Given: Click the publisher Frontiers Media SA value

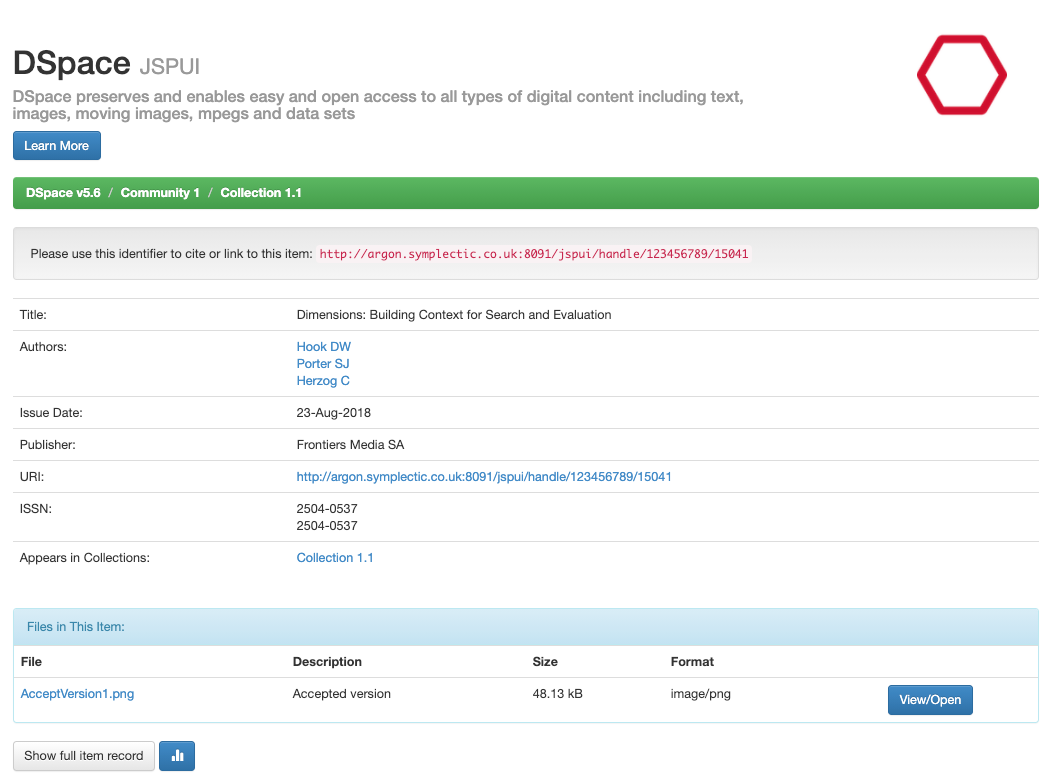Looking at the screenshot, I should click(x=350, y=445).
